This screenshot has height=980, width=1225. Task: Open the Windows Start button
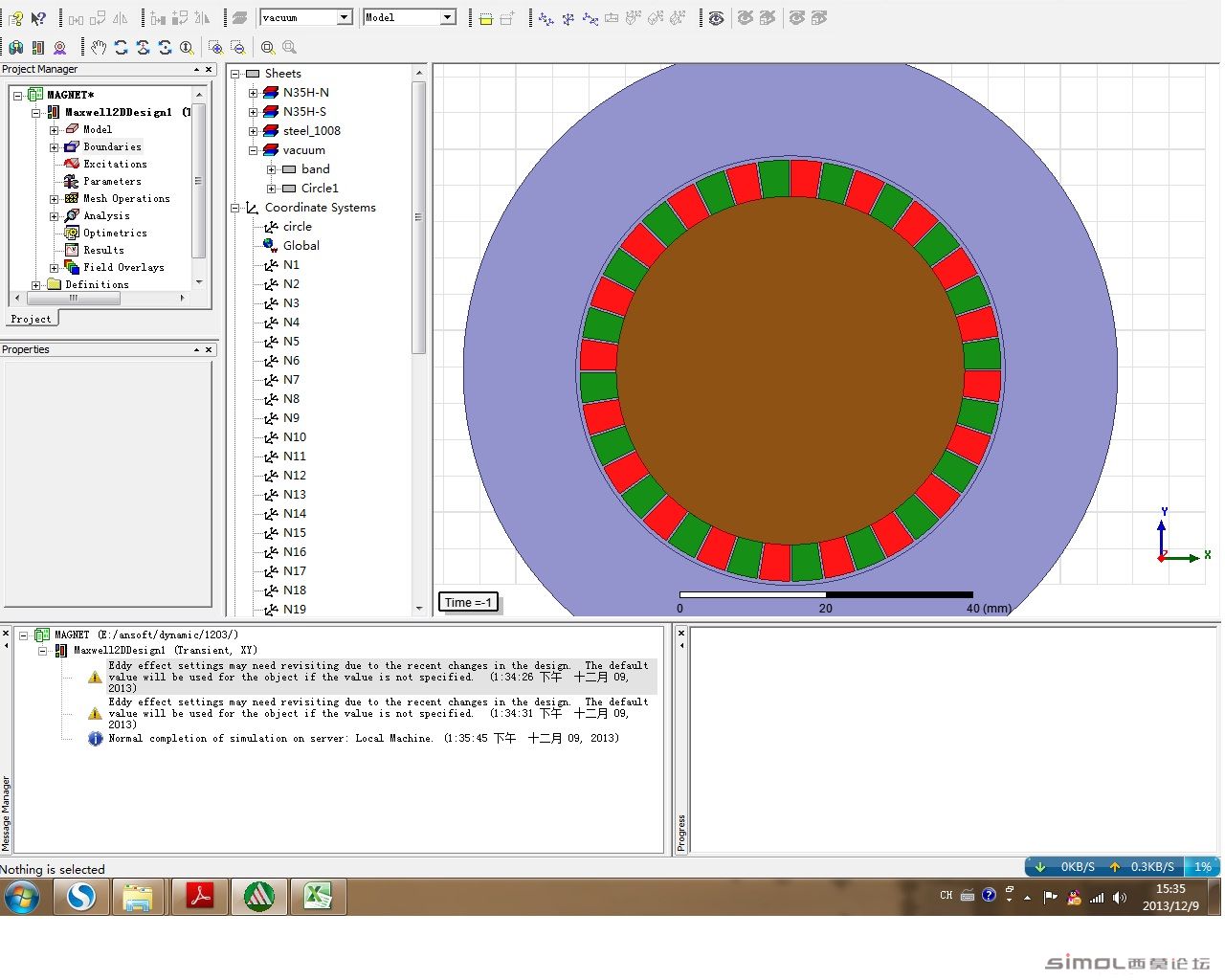click(21, 897)
